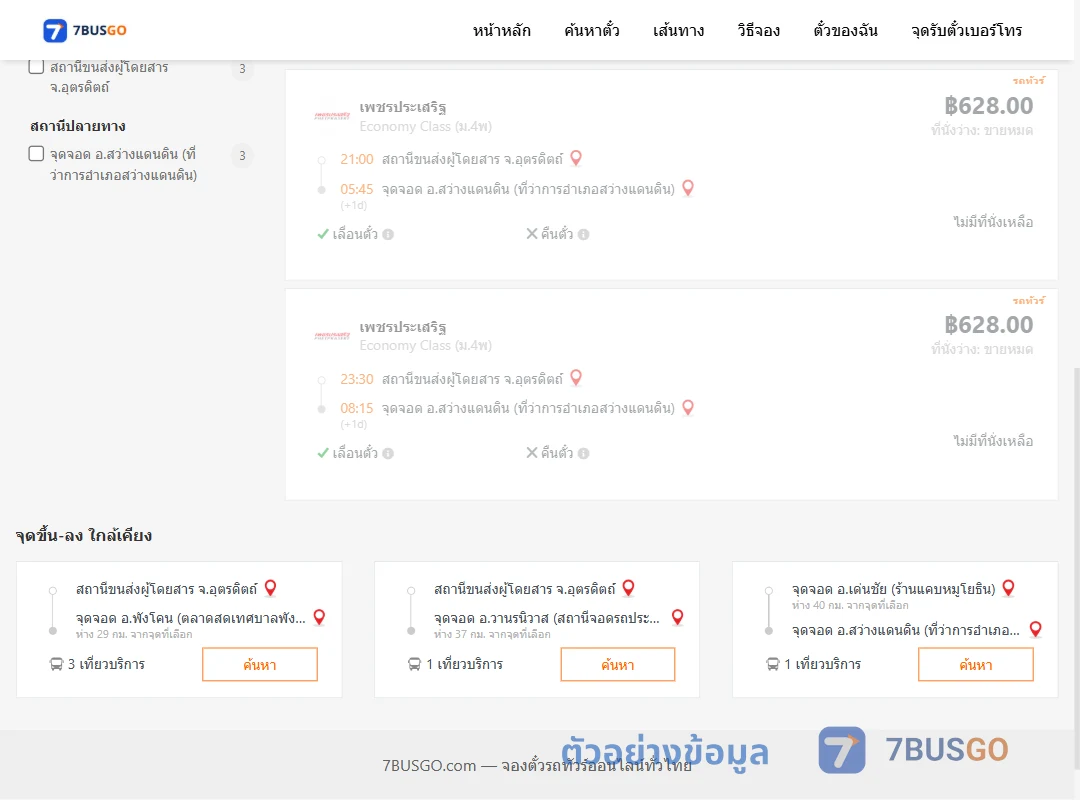
Task: Click ค้นหา for the อ.เด่นชัย route card
Action: pos(975,664)
